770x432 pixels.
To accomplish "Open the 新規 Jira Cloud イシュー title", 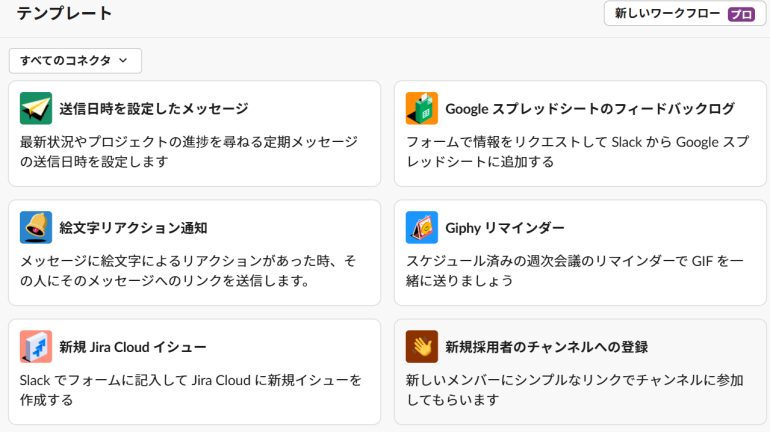I will [x=133, y=346].
